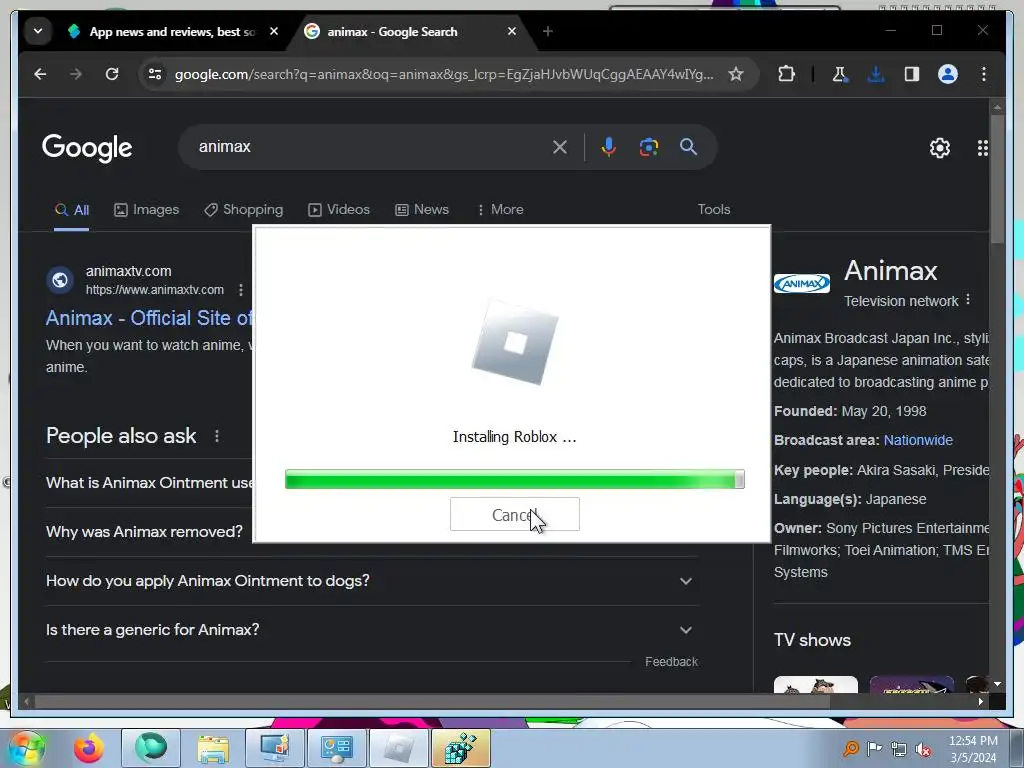
Task: Click in the Google search input field
Action: tap(372, 147)
